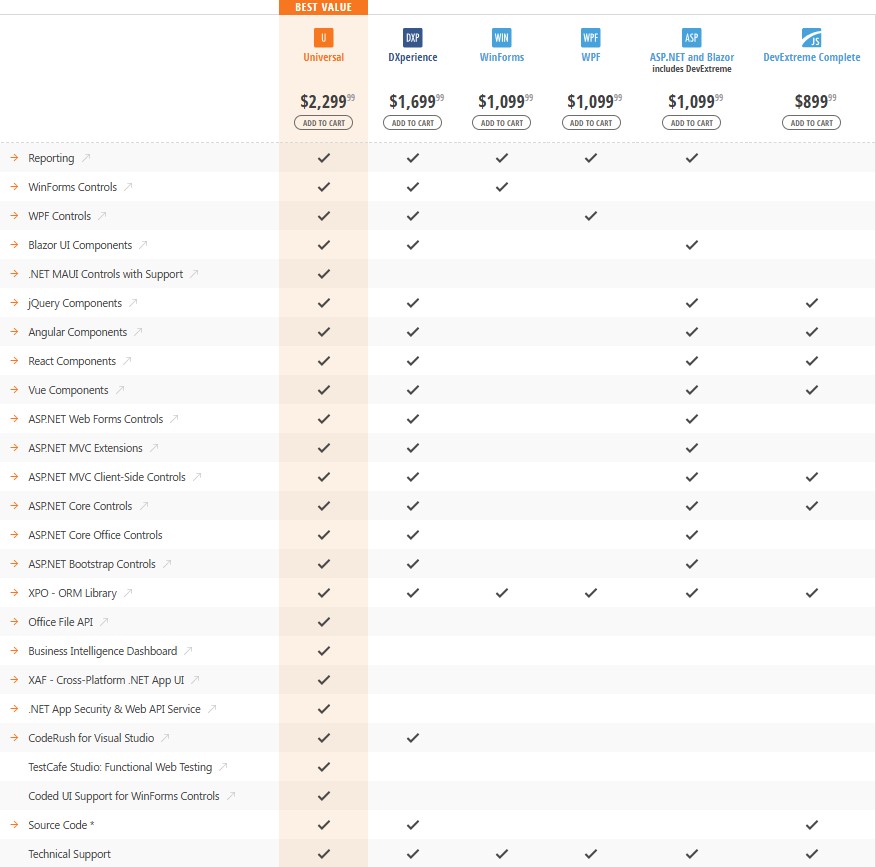Click DevExtreme Complete checkmark in Source Code row
This screenshot has width=876, height=867.
pos(812,825)
